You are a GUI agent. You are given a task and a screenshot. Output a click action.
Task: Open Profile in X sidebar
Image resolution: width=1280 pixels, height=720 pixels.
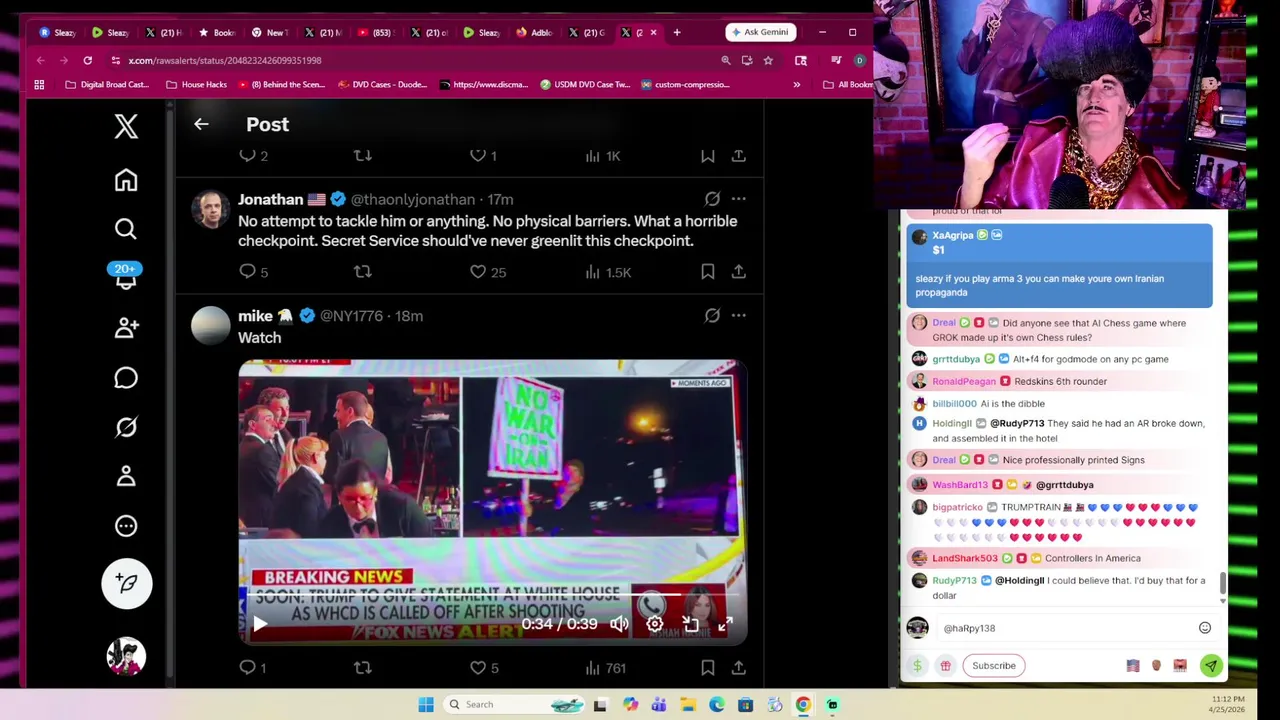tap(126, 476)
